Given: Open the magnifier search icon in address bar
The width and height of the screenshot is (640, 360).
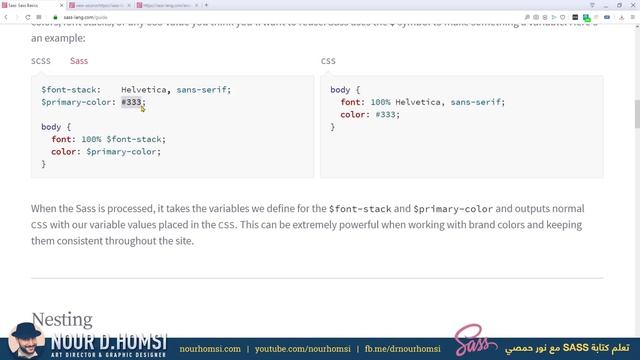Looking at the screenshot, I should click(x=527, y=17).
